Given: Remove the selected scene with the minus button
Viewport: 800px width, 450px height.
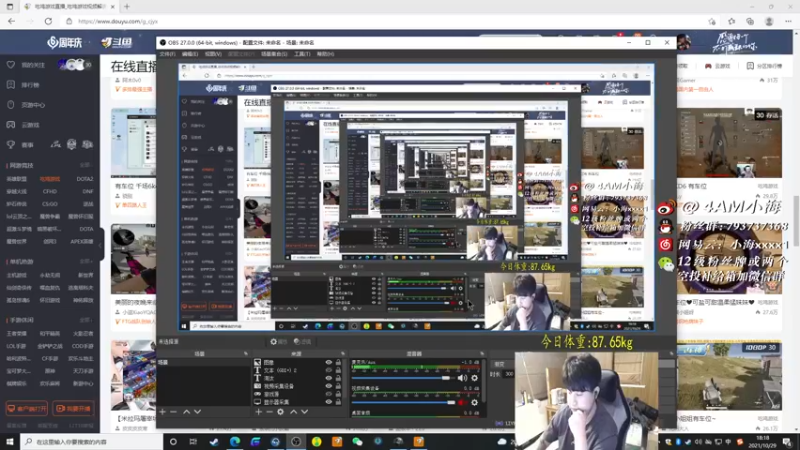Looking at the screenshot, I should tap(173, 412).
